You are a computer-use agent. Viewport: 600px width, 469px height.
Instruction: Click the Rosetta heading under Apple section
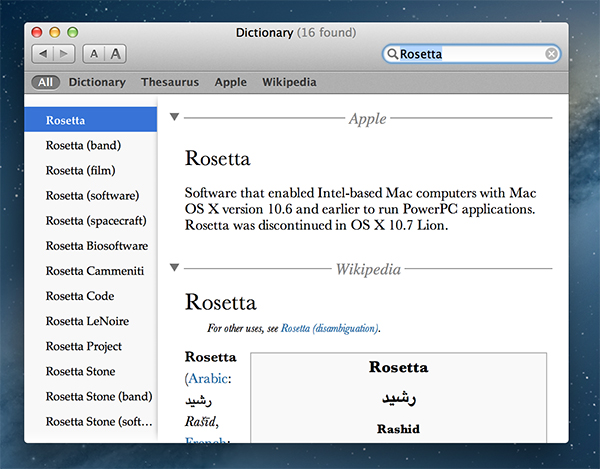(x=217, y=158)
